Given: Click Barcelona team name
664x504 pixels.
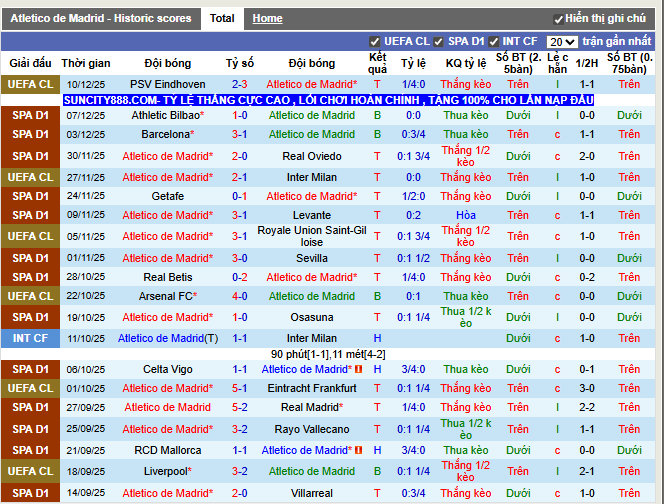Looking at the screenshot, I should point(166,134).
